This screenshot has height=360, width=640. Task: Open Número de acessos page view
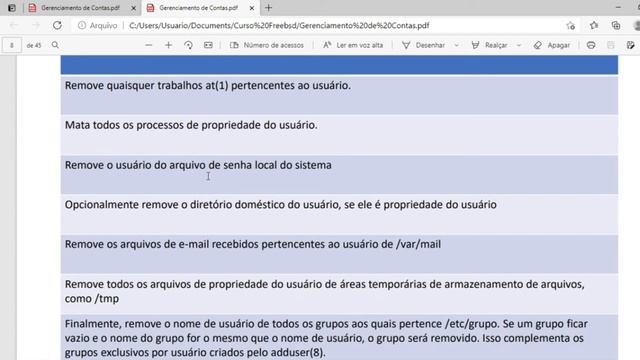[267, 45]
